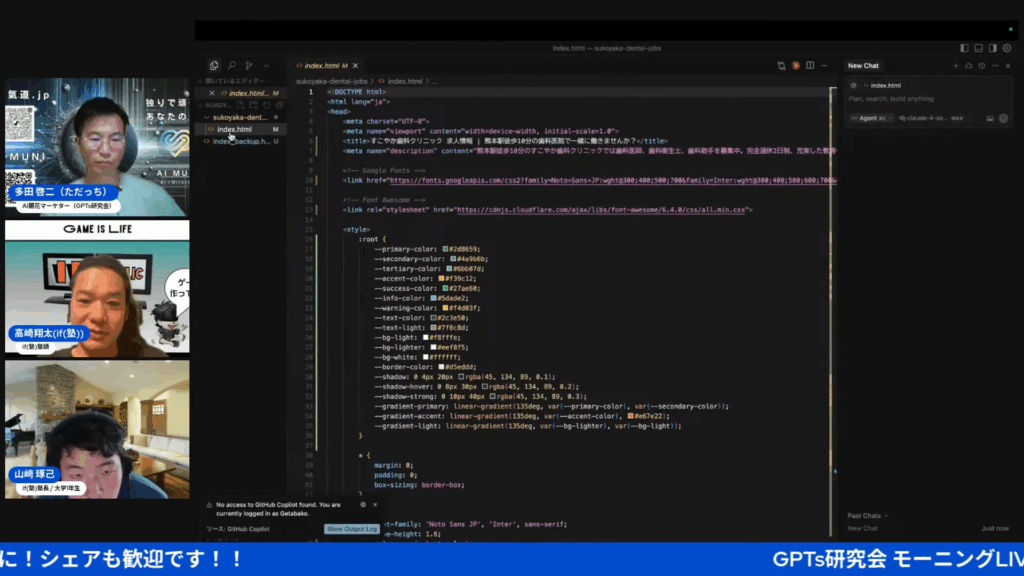Select the index.html editor tab
This screenshot has height=576, width=1024.
point(322,65)
